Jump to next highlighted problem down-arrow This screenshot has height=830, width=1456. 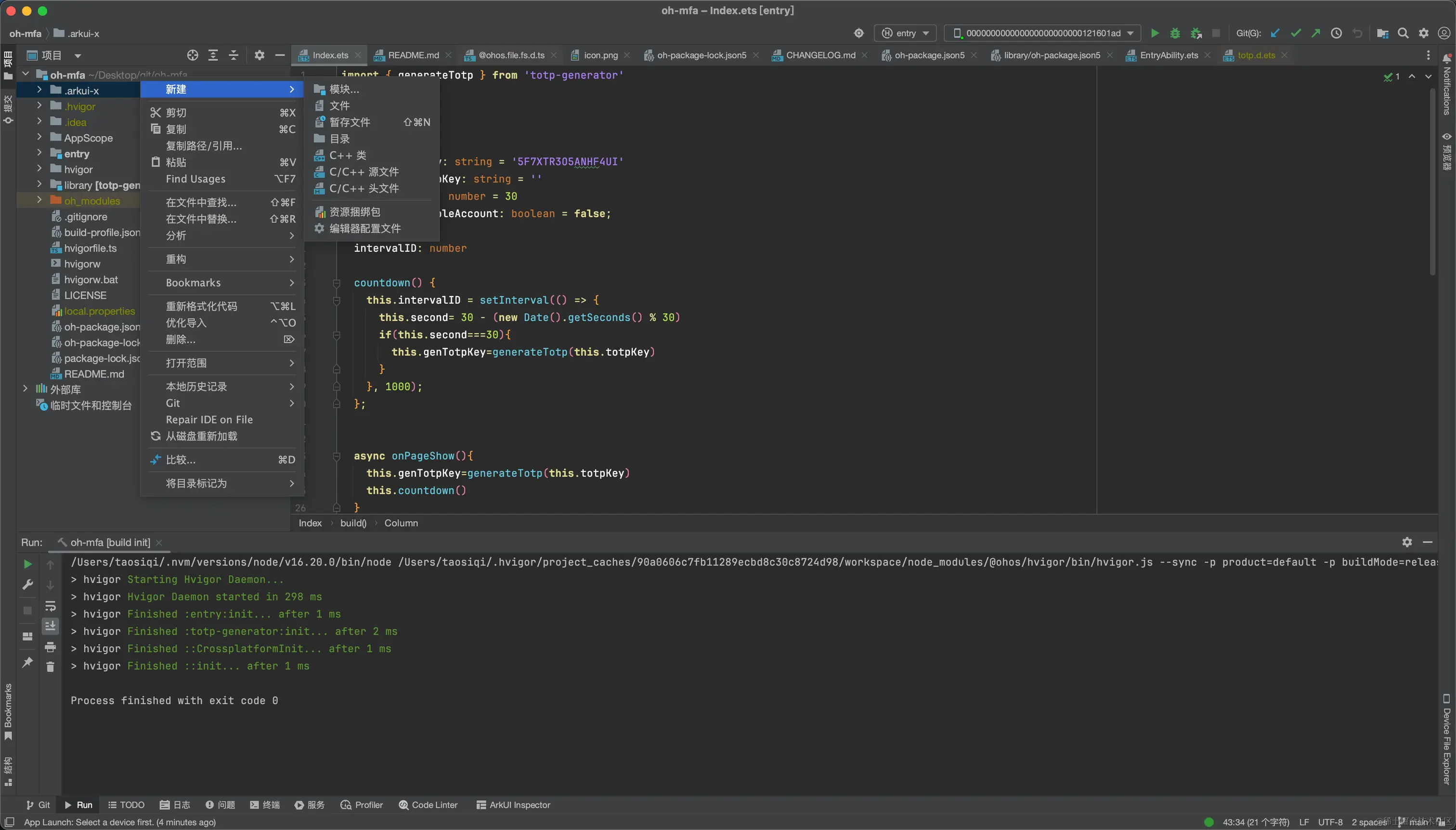pyautogui.click(x=1428, y=77)
